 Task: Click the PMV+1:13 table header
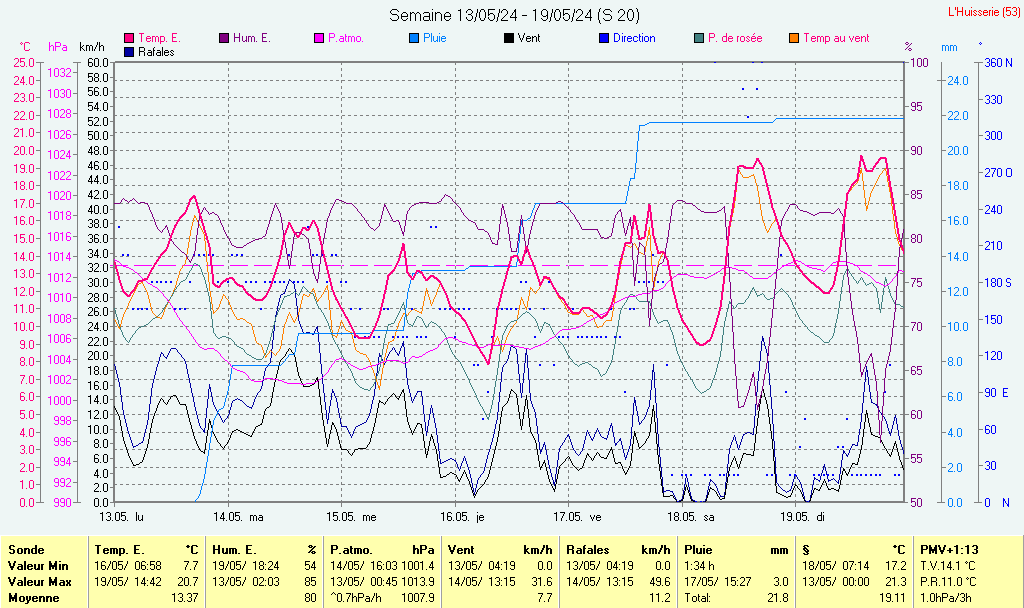(x=949, y=550)
